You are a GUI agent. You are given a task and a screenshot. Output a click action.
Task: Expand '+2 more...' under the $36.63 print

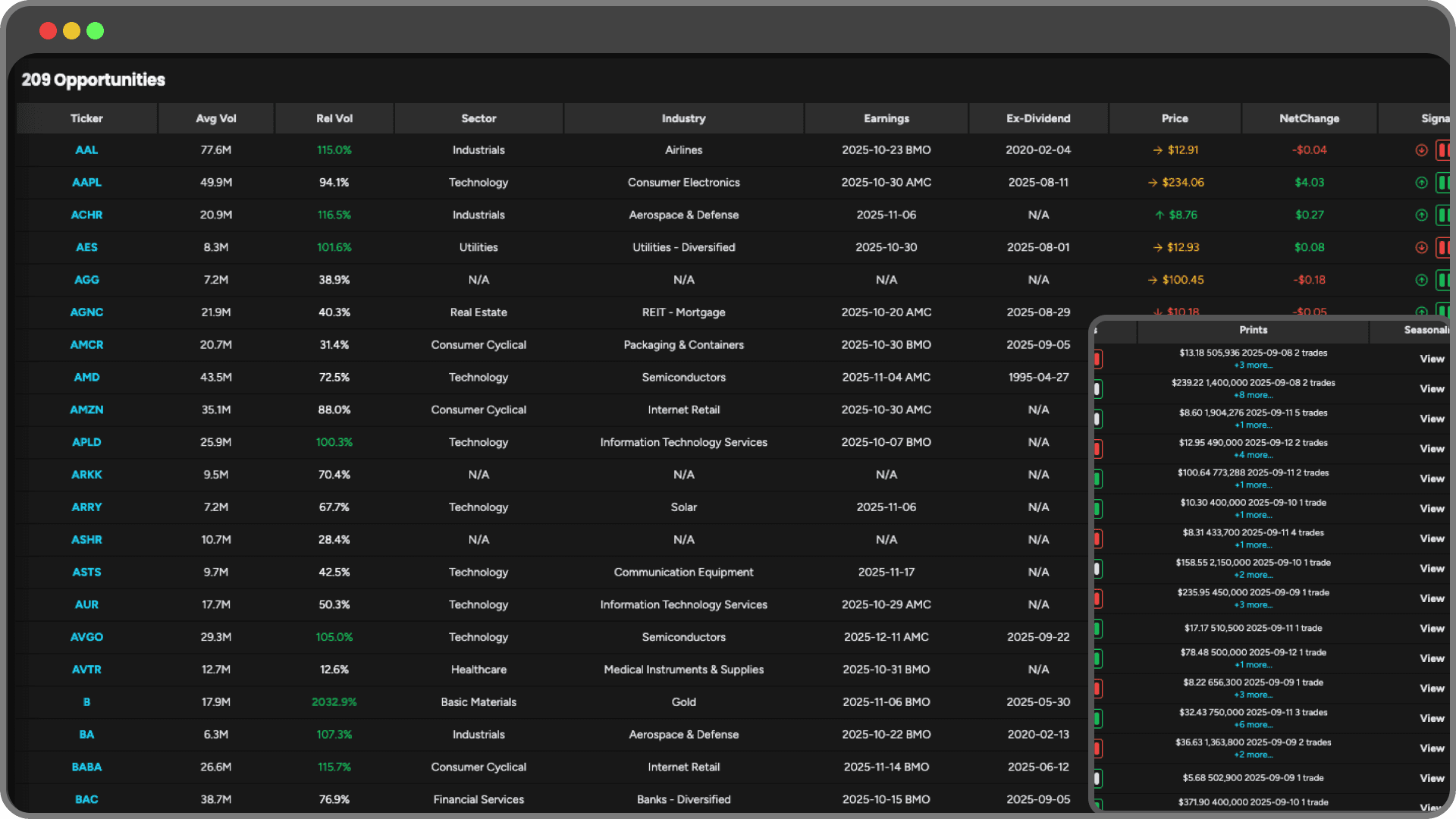[x=1253, y=755]
